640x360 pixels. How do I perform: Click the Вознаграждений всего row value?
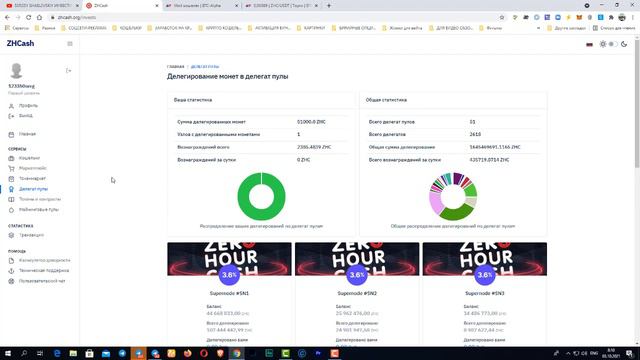pos(314,147)
